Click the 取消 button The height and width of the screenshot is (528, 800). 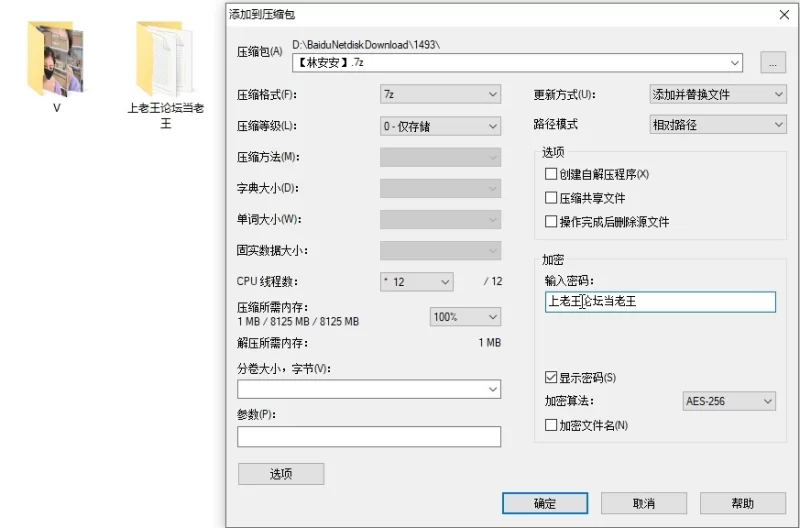[643, 504]
